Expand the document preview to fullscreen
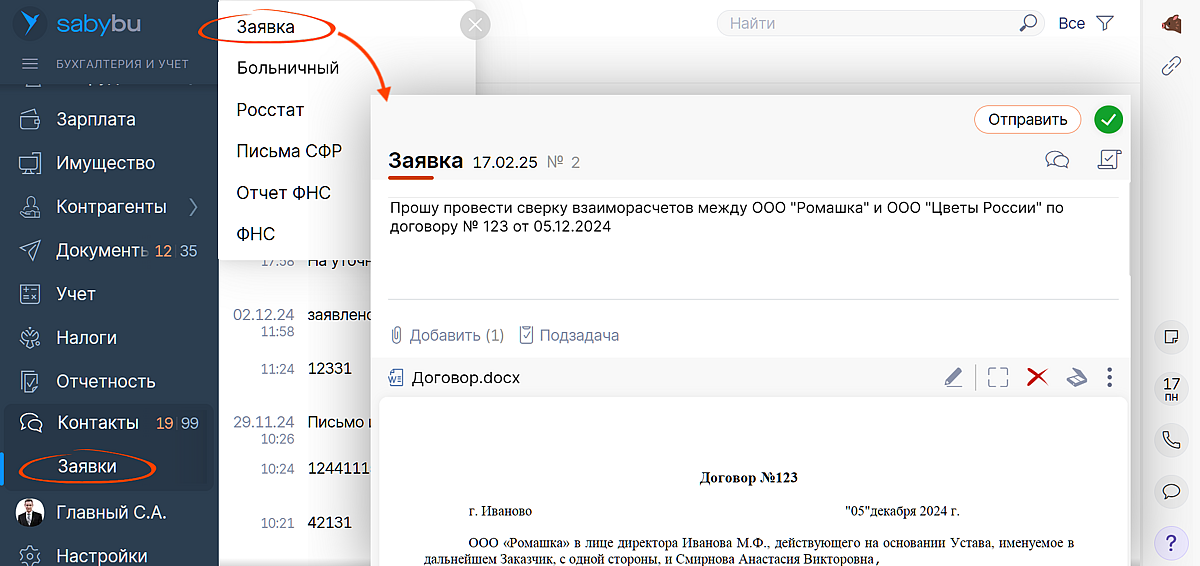The width and height of the screenshot is (1200, 566). pos(997,377)
